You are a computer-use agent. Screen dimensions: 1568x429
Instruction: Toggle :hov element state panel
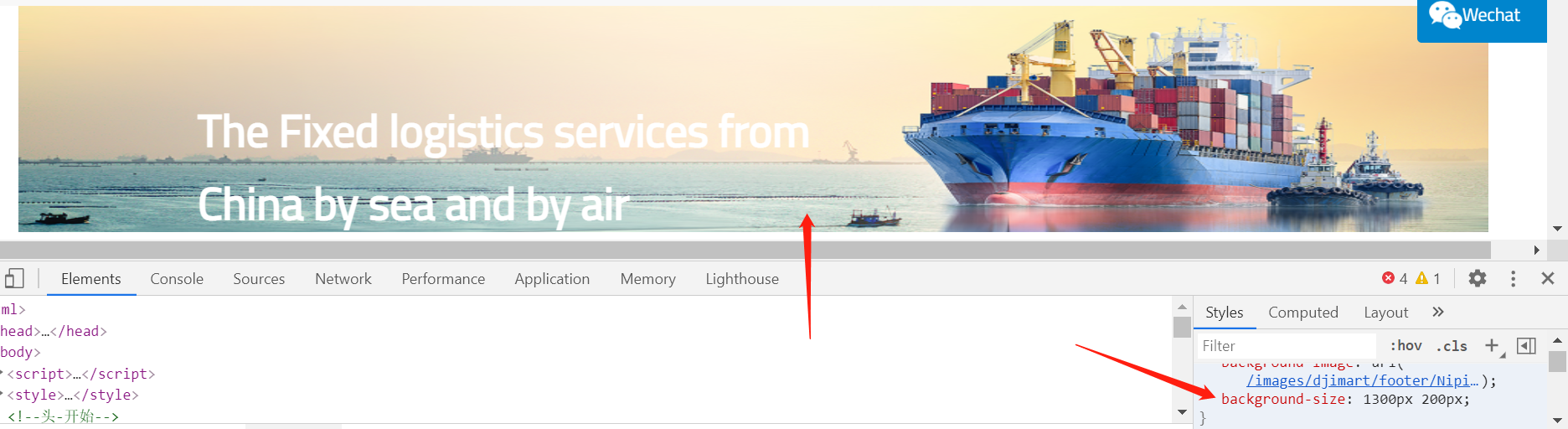point(1406,345)
